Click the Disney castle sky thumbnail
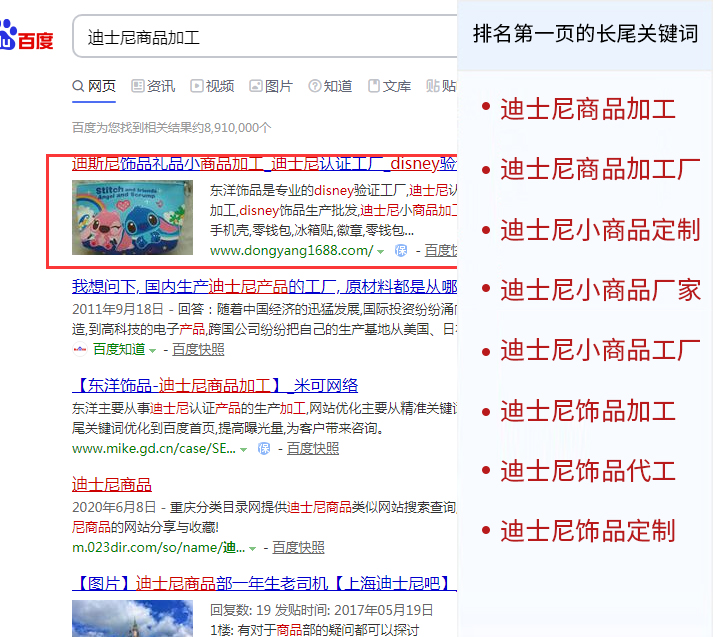The height and width of the screenshot is (637, 713). click(132, 618)
